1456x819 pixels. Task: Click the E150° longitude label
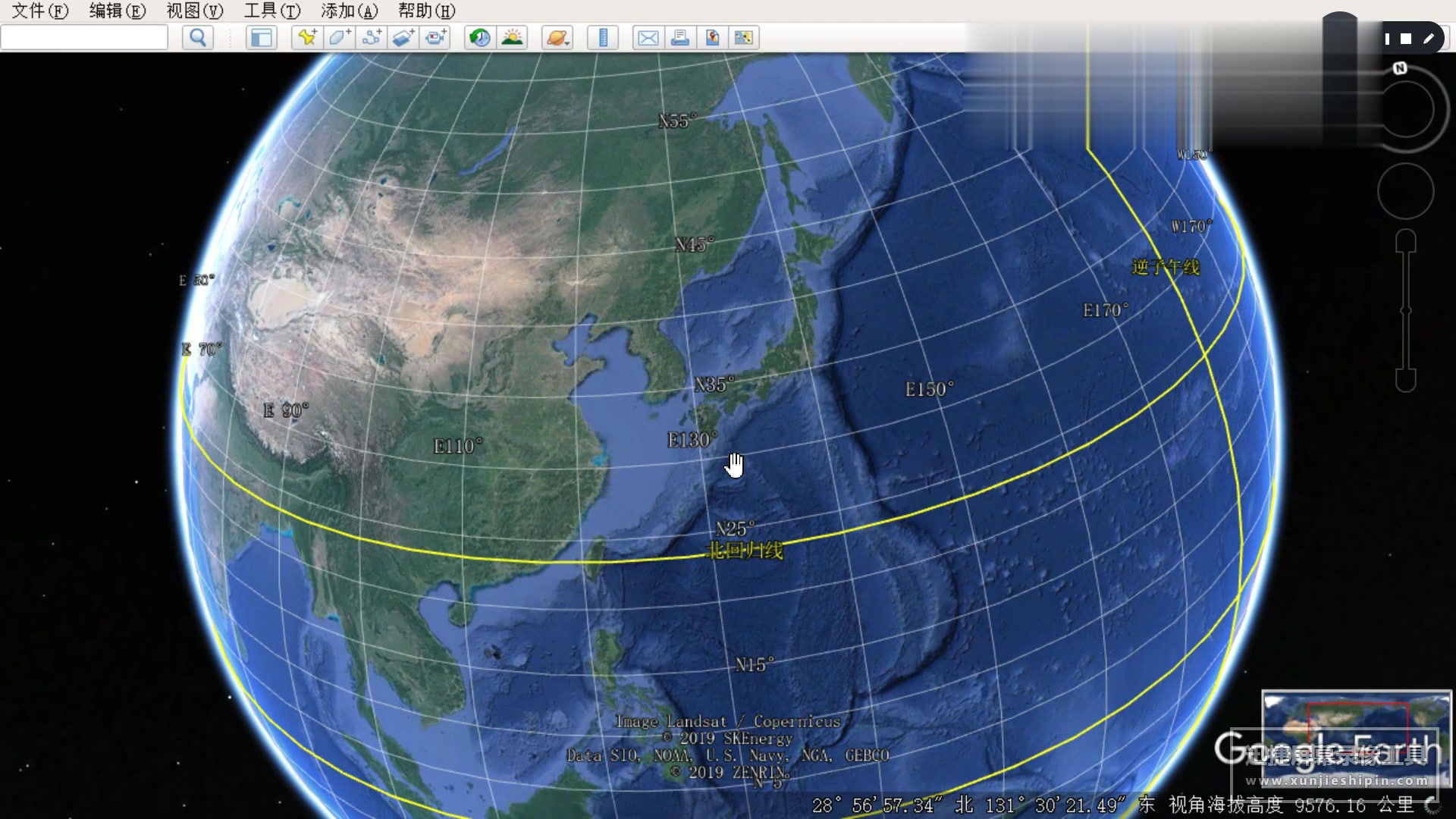coord(929,389)
